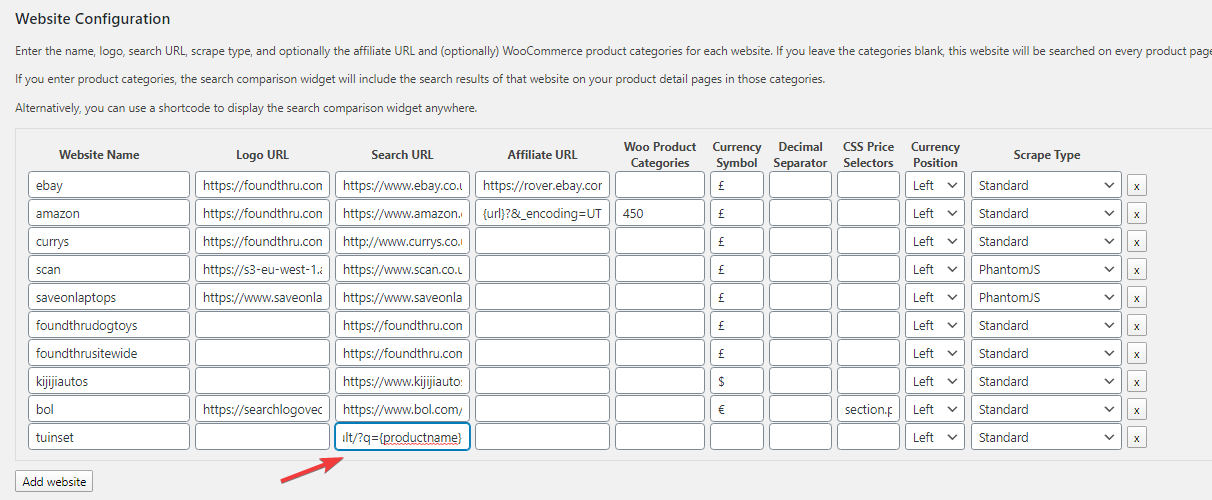Delete the scan row via x button
This screenshot has height=500, width=1212.
click(x=1137, y=269)
